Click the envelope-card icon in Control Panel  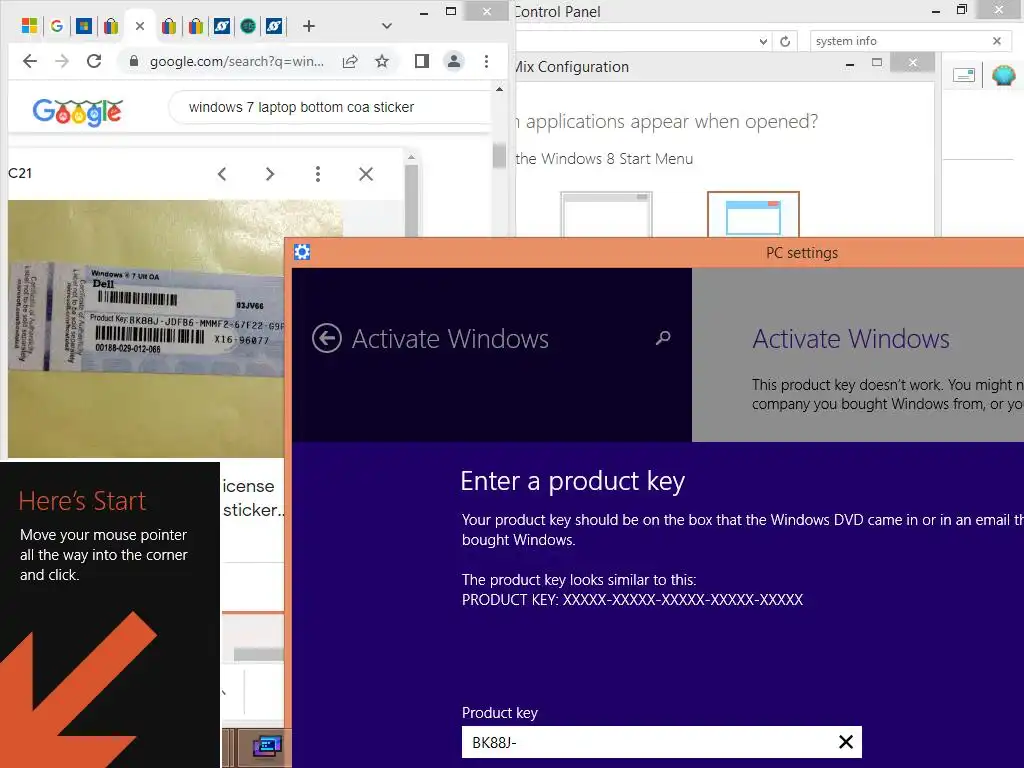point(964,76)
